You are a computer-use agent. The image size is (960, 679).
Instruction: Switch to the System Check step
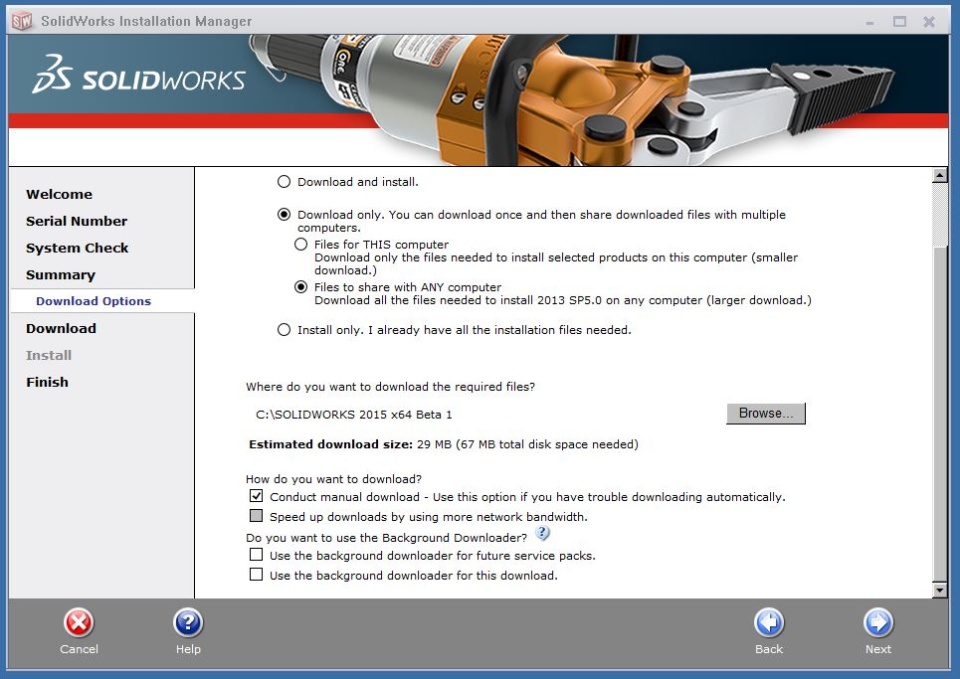click(x=77, y=248)
